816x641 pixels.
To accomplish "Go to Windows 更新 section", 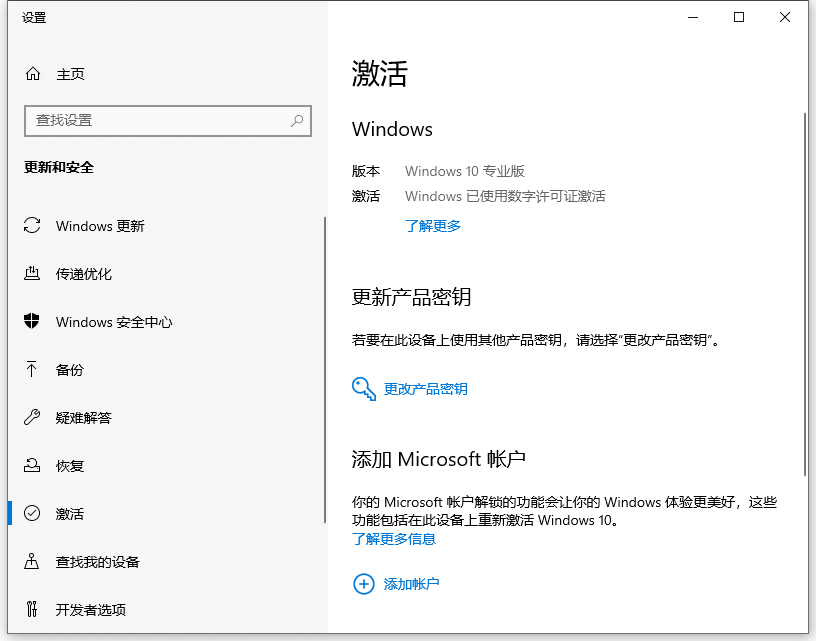I will pyautogui.click(x=100, y=226).
